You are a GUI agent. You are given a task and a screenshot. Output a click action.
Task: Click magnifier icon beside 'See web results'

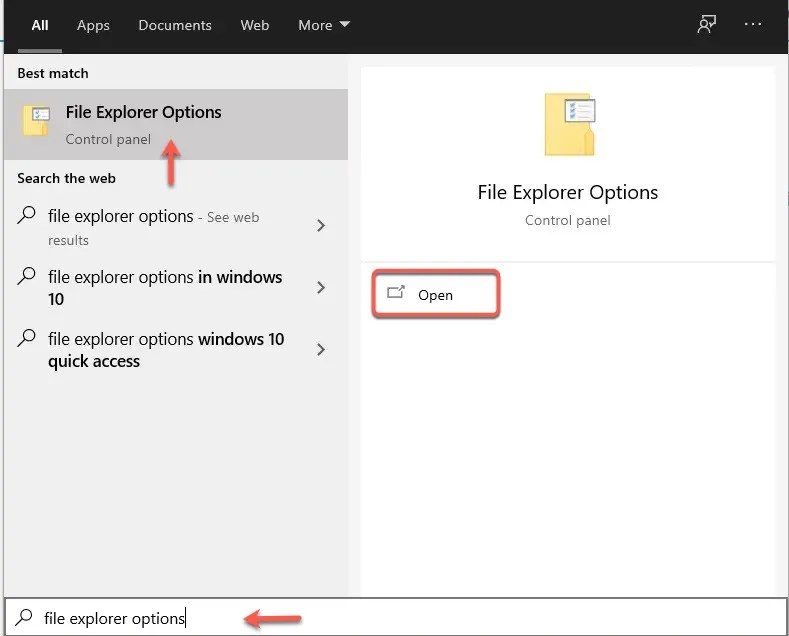click(26, 215)
